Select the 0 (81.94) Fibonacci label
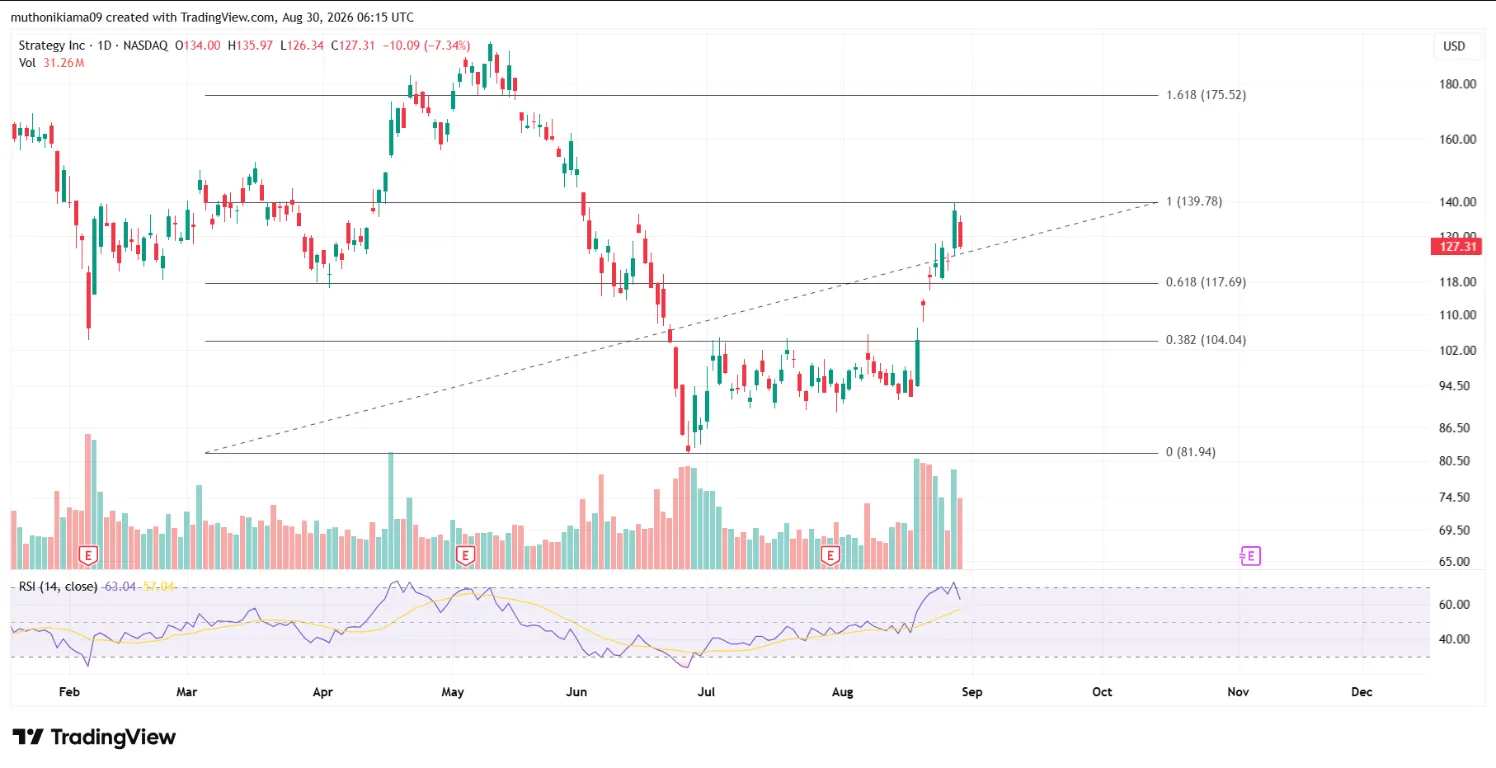 tap(1191, 452)
